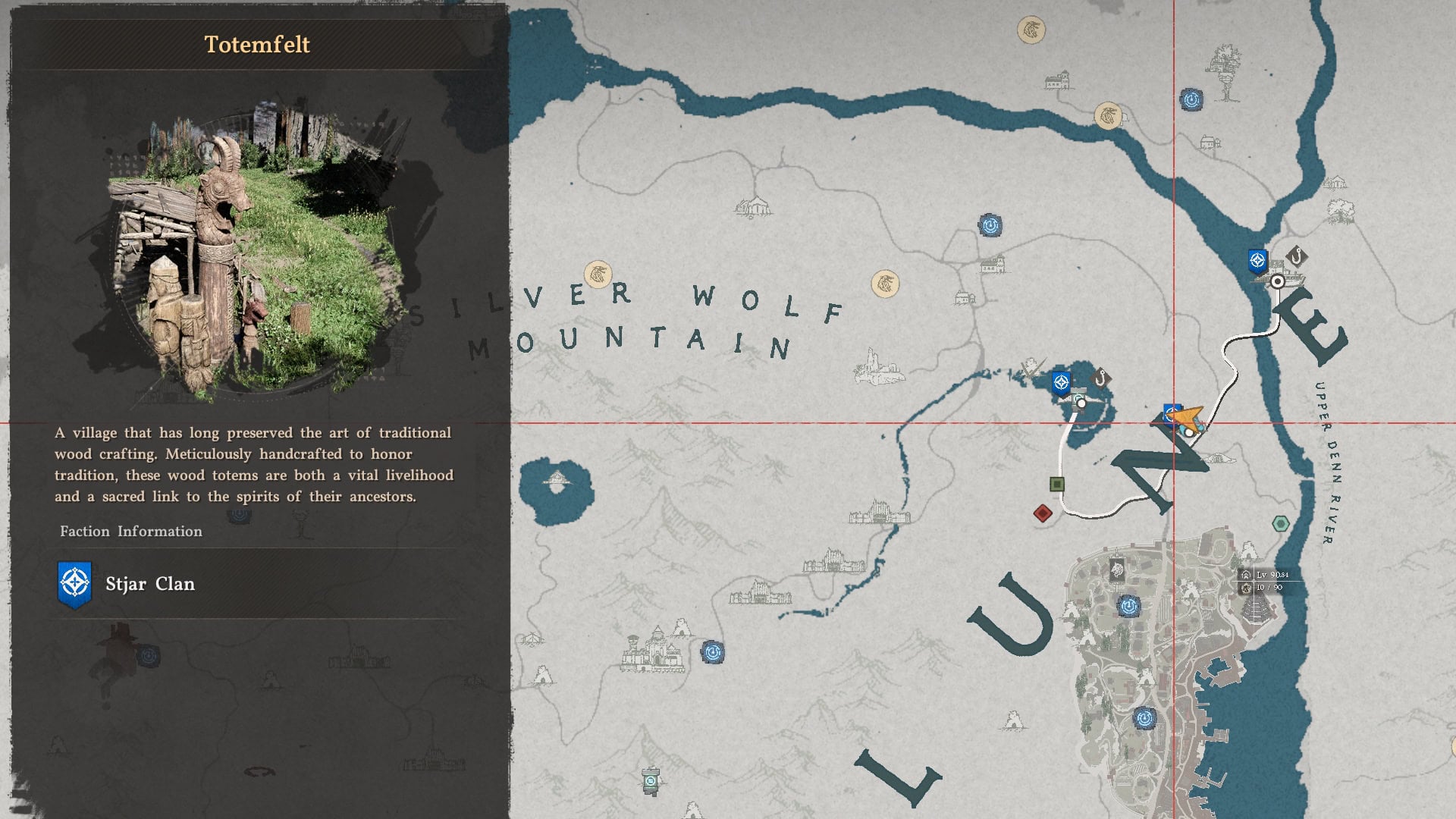
Task: Select the red diamond map marker
Action: [1043, 513]
